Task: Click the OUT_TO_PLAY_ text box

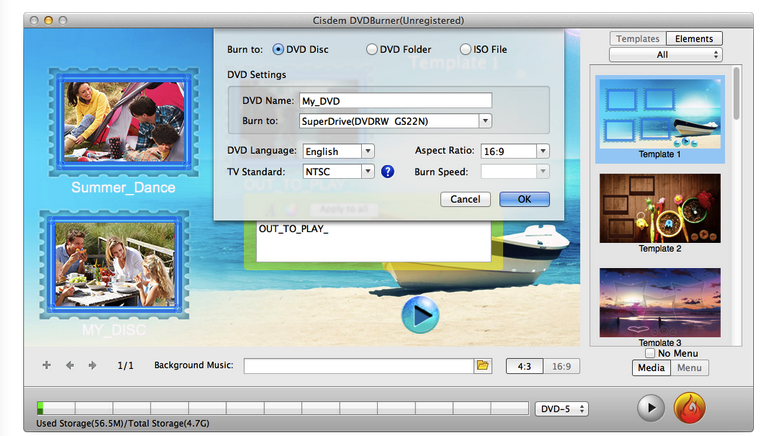Action: coord(374,242)
